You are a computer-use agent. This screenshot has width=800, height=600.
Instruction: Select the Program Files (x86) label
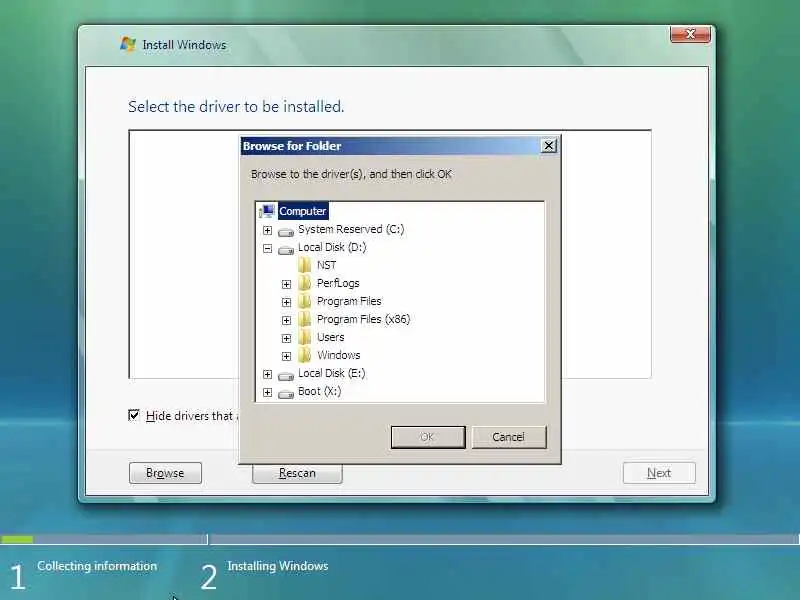tap(363, 319)
